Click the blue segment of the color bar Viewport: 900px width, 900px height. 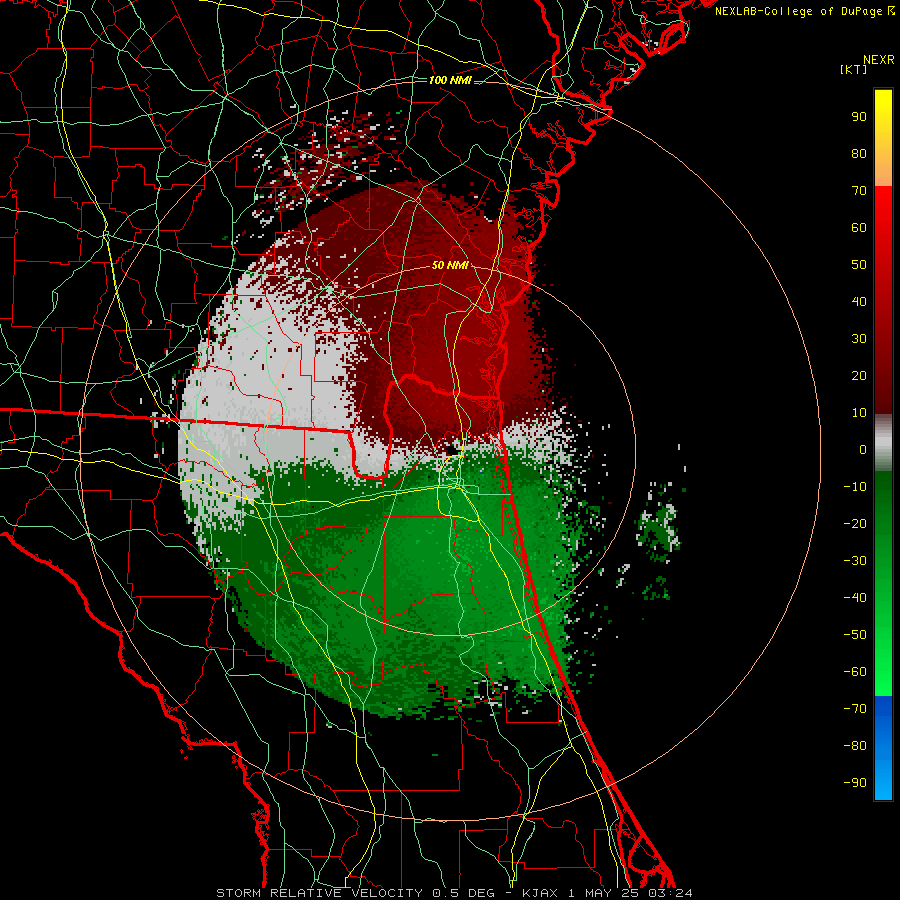pyautogui.click(x=883, y=748)
